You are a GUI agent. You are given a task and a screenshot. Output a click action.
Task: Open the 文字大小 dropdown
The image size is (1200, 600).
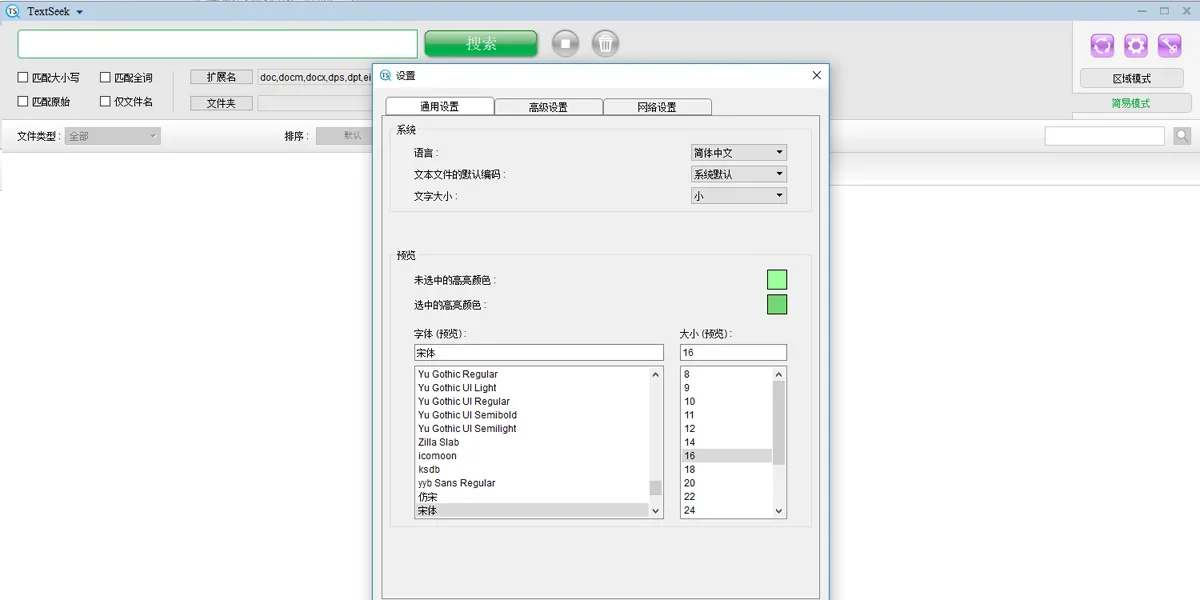[x=739, y=196]
